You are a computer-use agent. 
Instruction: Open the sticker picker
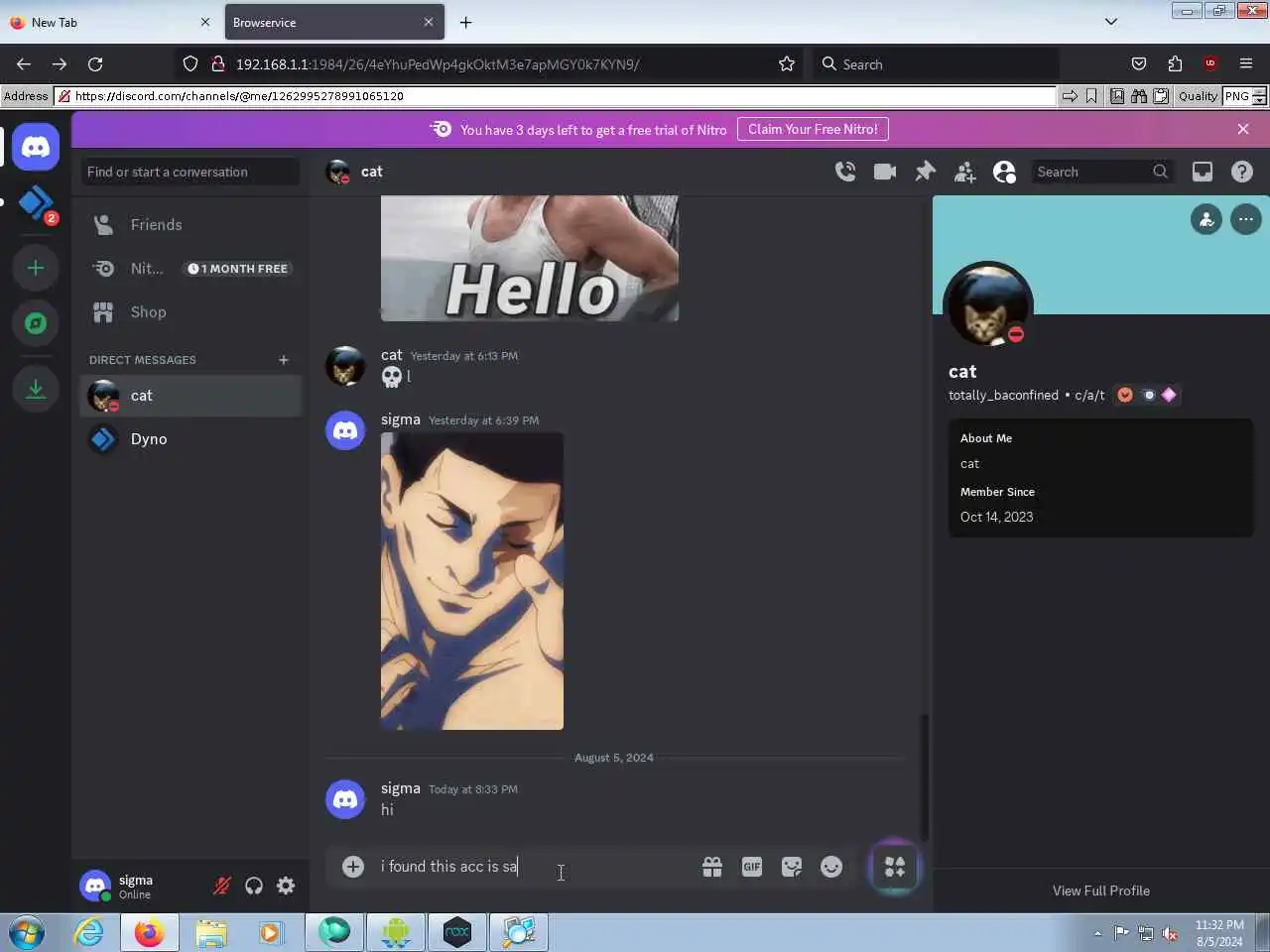coord(792,867)
